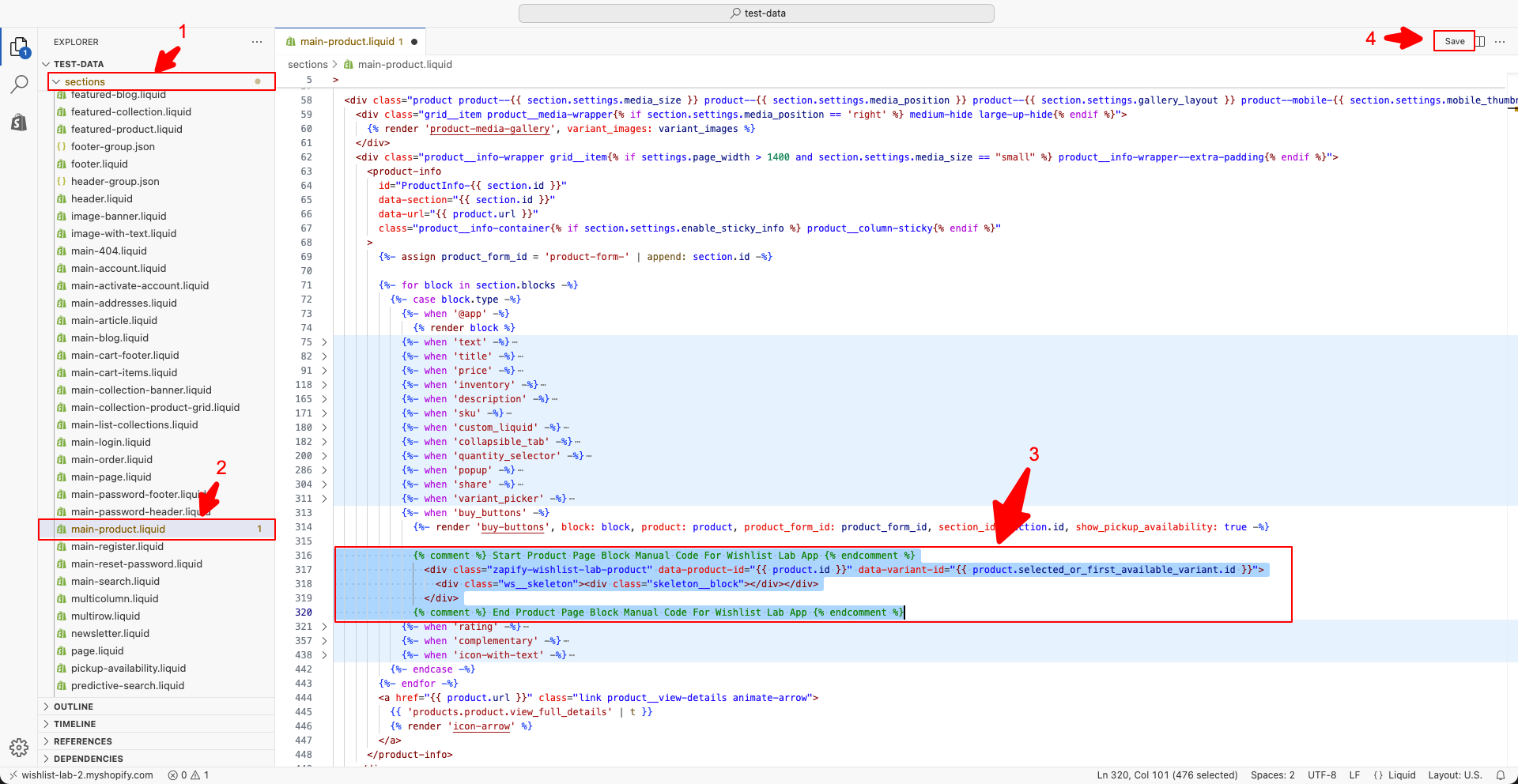Unfold the 'icon-with-text' block at line 438
Image resolution: width=1518 pixels, height=784 pixels.
point(324,655)
